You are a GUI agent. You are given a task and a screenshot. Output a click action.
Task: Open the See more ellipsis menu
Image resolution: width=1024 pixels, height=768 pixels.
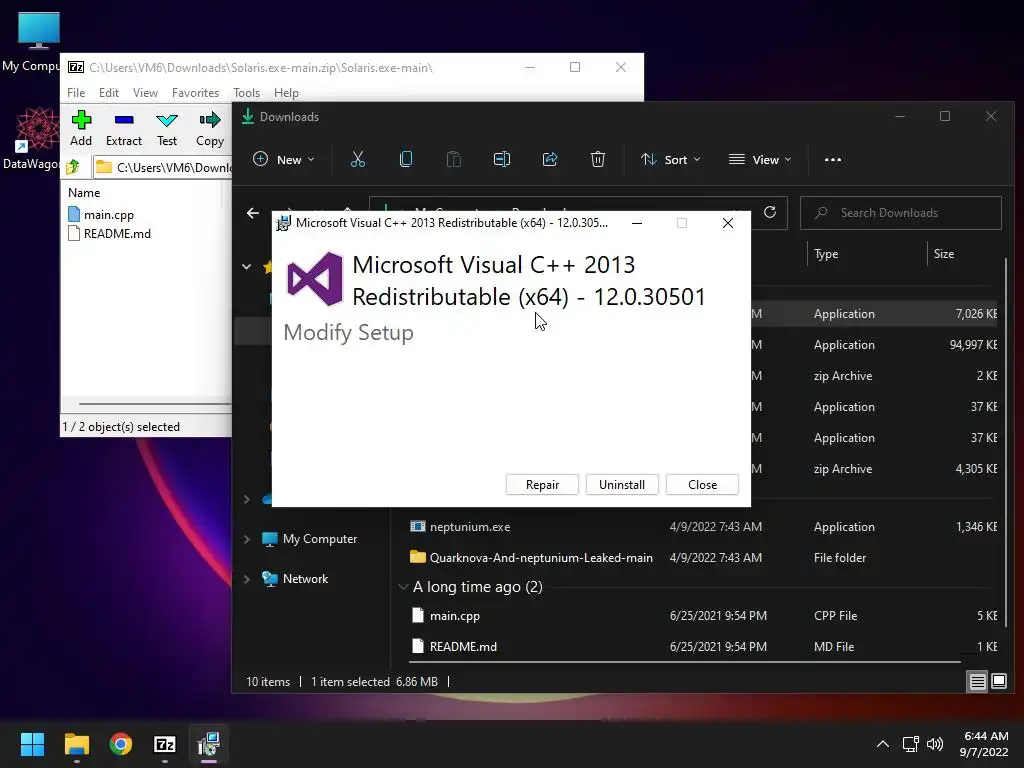[x=833, y=159]
